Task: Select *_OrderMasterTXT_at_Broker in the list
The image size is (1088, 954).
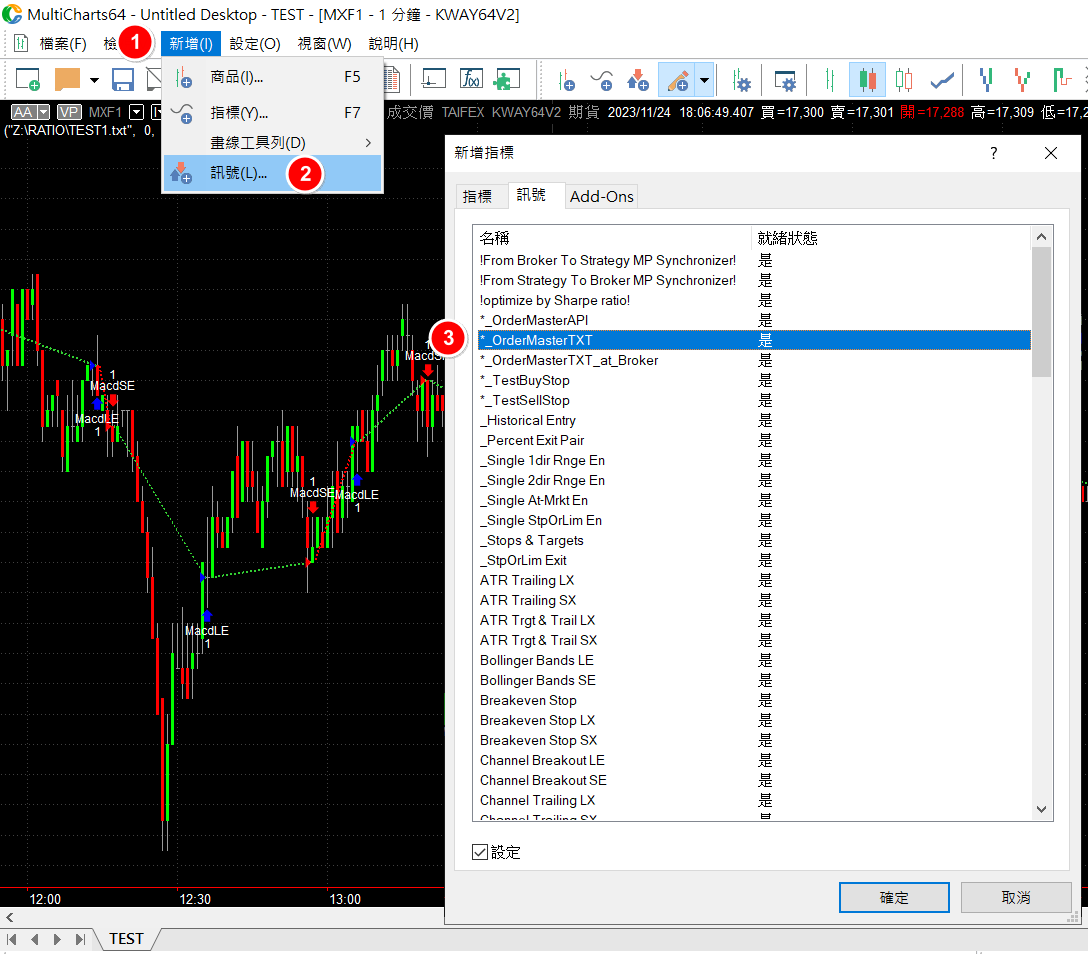Action: (754, 360)
